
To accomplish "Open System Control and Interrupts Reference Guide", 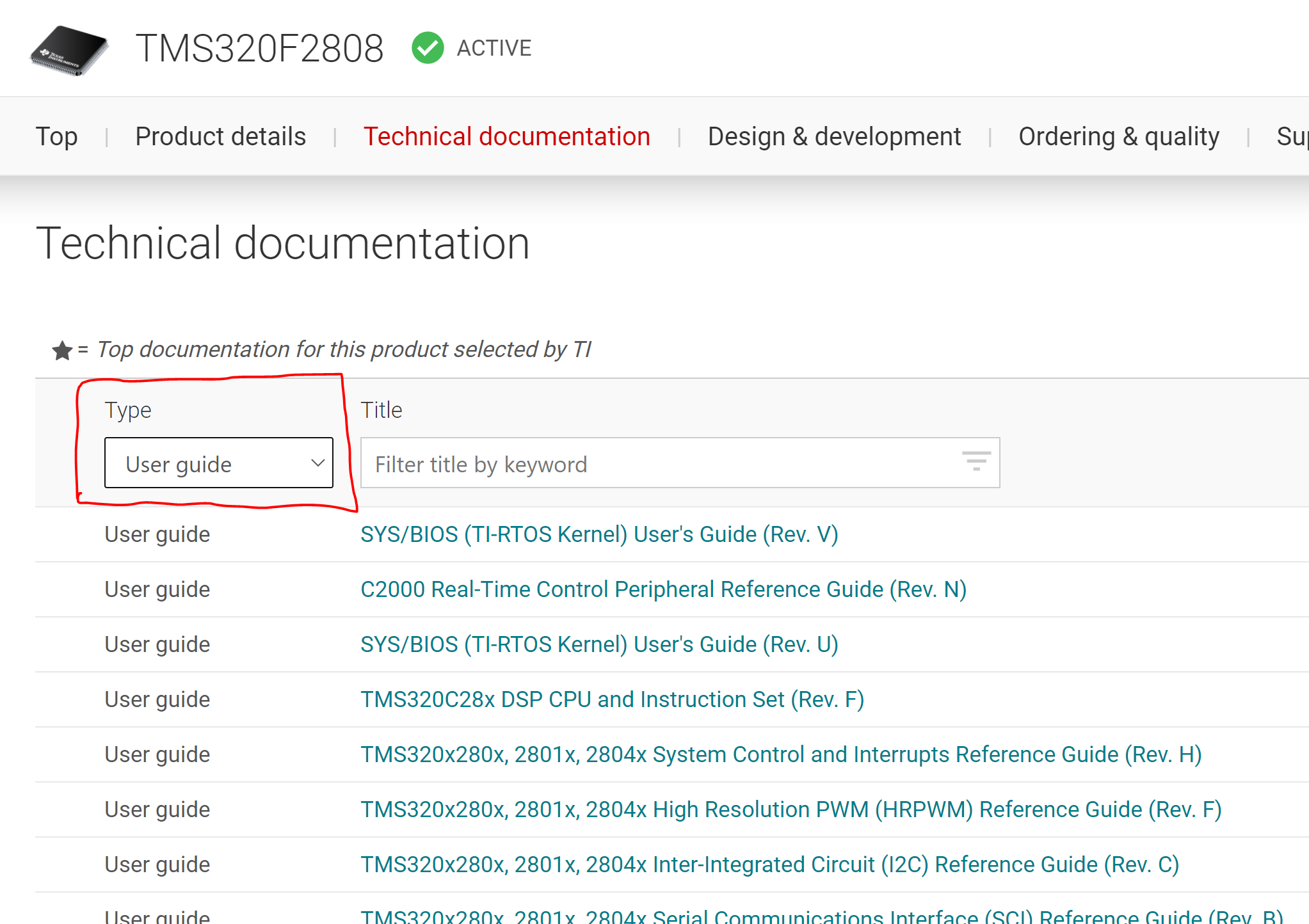I will pyautogui.click(x=782, y=754).
